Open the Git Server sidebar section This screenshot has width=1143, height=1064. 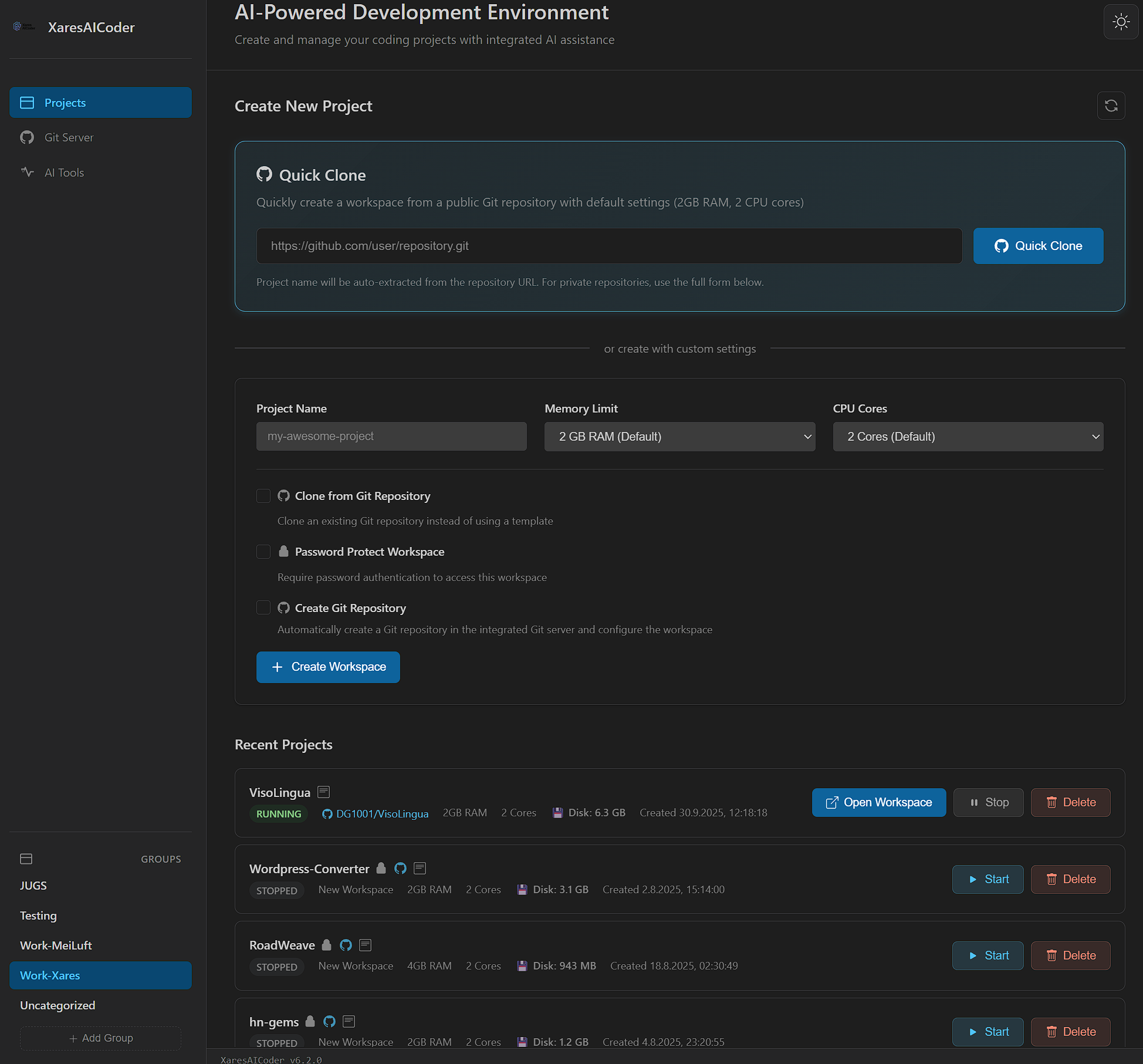coord(69,137)
